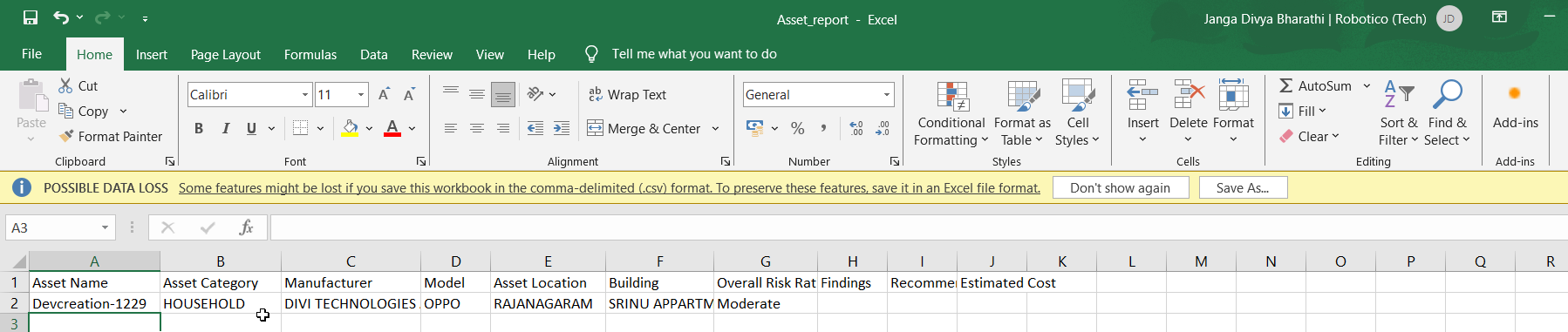Open the possible data loss link
The height and width of the screenshot is (332, 1568).
(x=610, y=187)
